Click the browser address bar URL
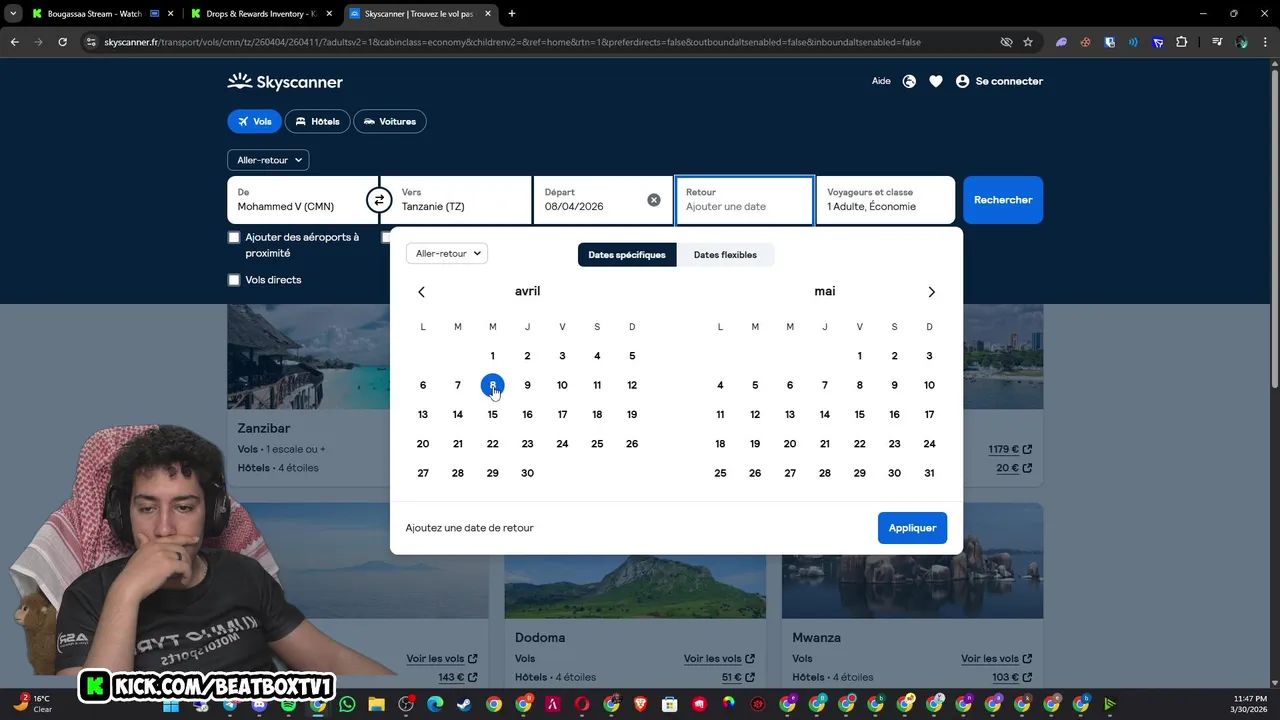Viewport: 1280px width, 720px height. [512, 42]
